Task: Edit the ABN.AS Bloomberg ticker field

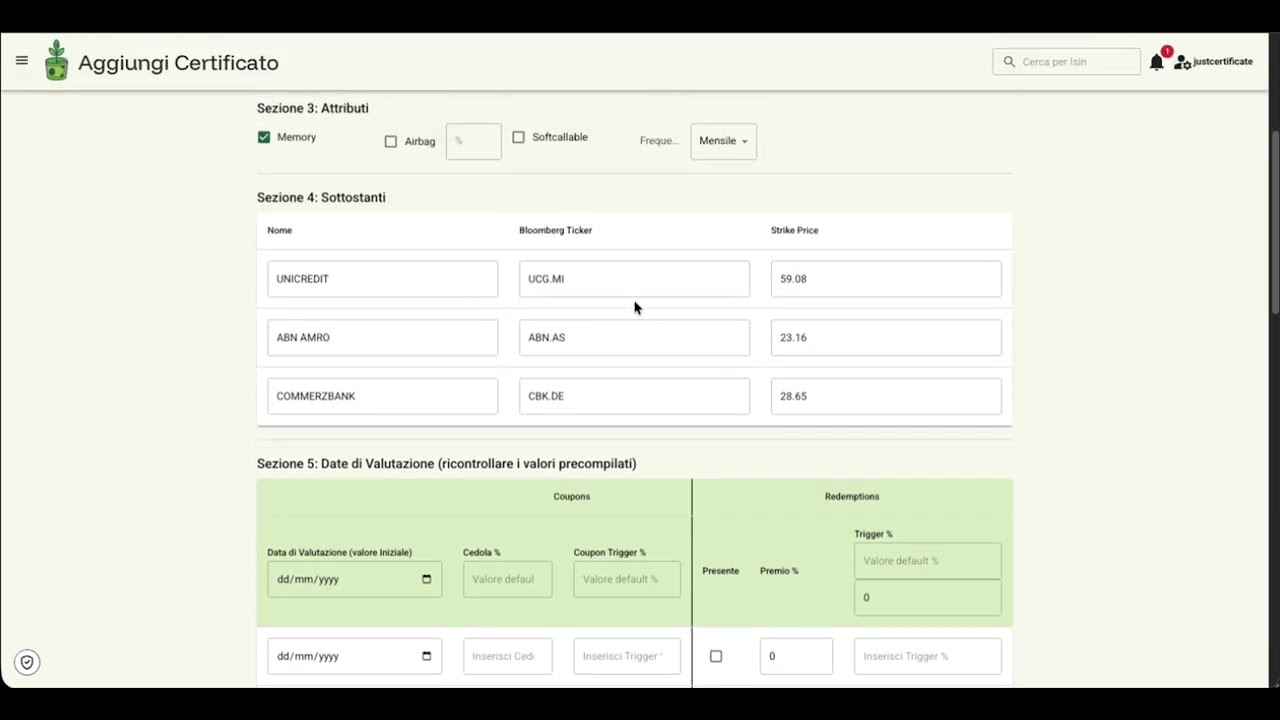Action: click(x=634, y=337)
